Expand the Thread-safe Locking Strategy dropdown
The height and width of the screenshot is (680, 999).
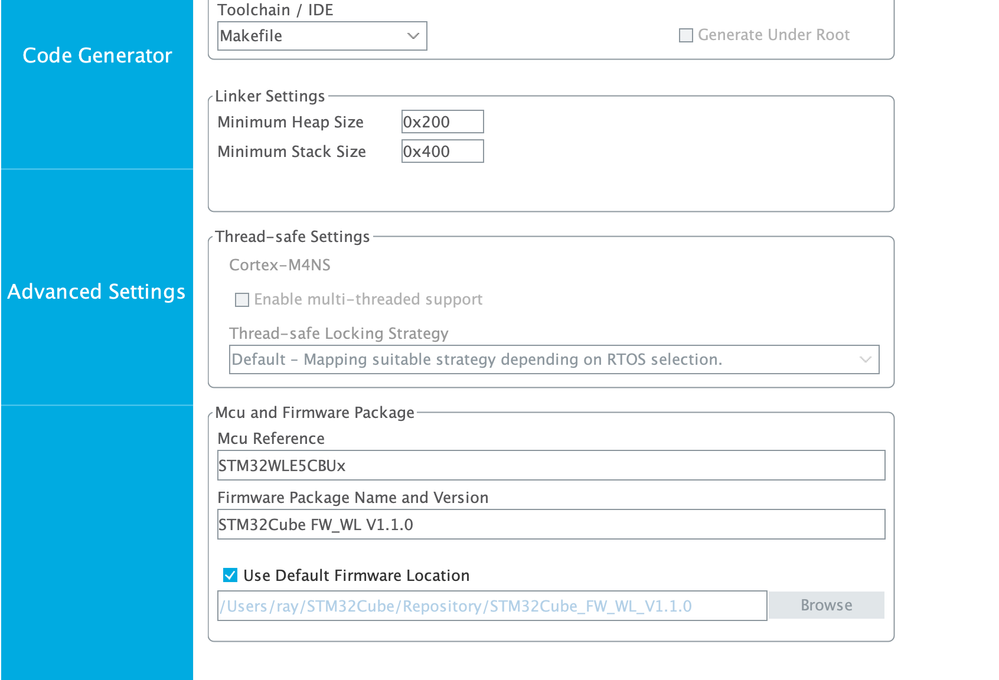click(553, 360)
